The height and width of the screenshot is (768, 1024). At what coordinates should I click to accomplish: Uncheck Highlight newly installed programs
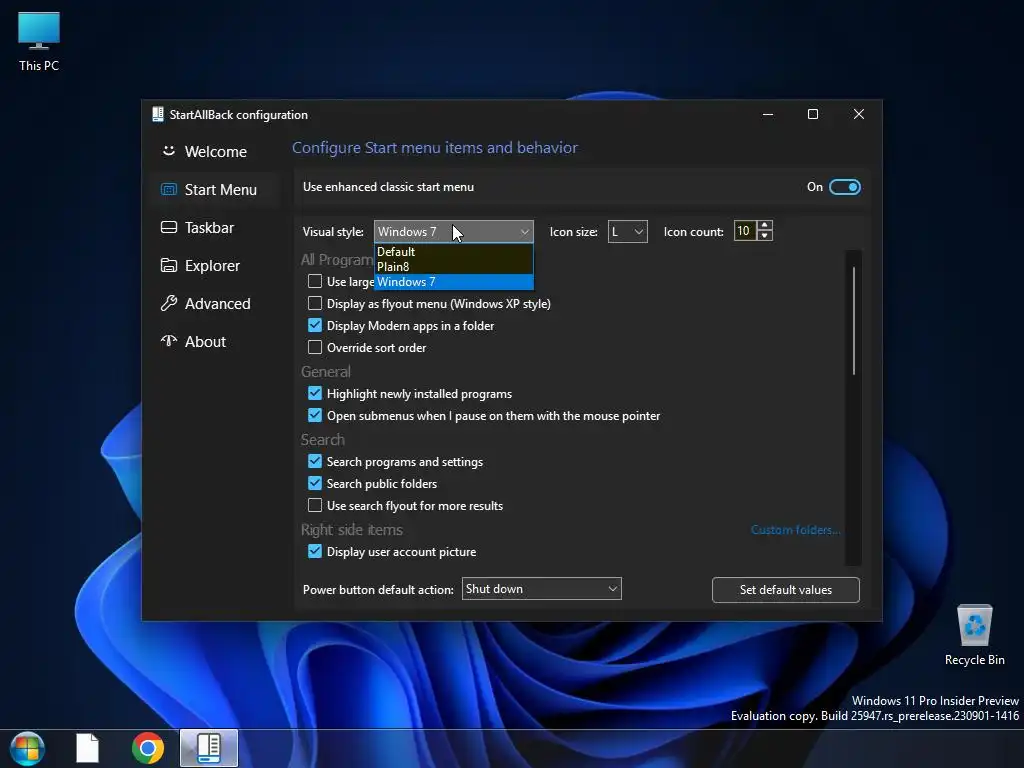315,393
